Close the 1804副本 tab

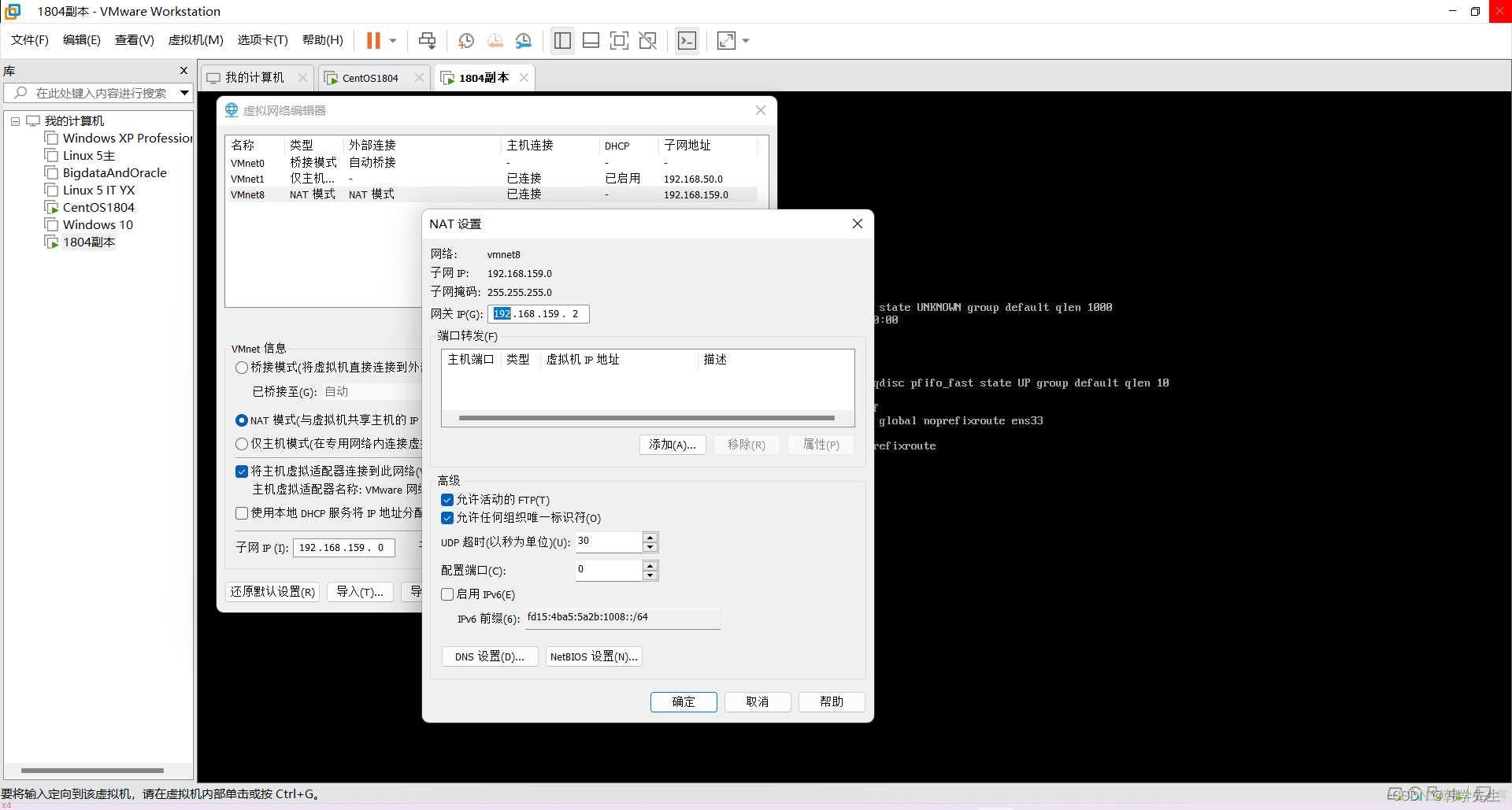click(524, 77)
